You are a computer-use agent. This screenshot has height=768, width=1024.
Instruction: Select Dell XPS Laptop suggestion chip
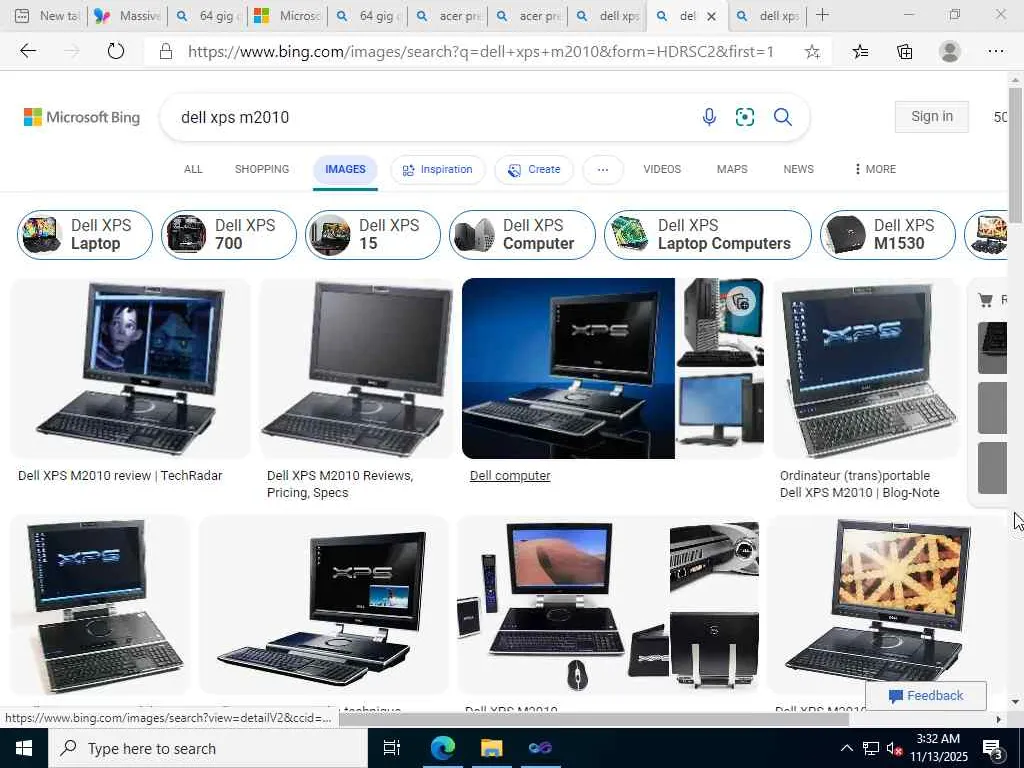tap(85, 234)
